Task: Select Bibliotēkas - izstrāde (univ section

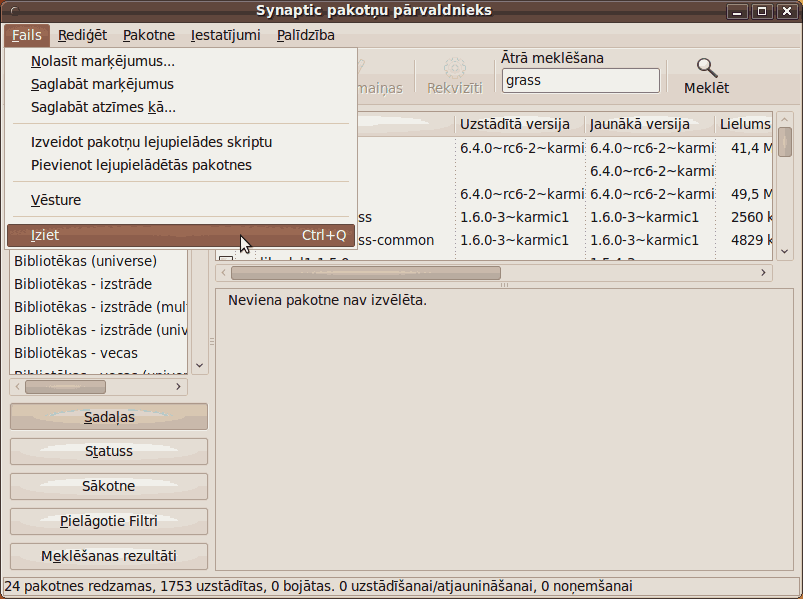Action: pos(99,330)
